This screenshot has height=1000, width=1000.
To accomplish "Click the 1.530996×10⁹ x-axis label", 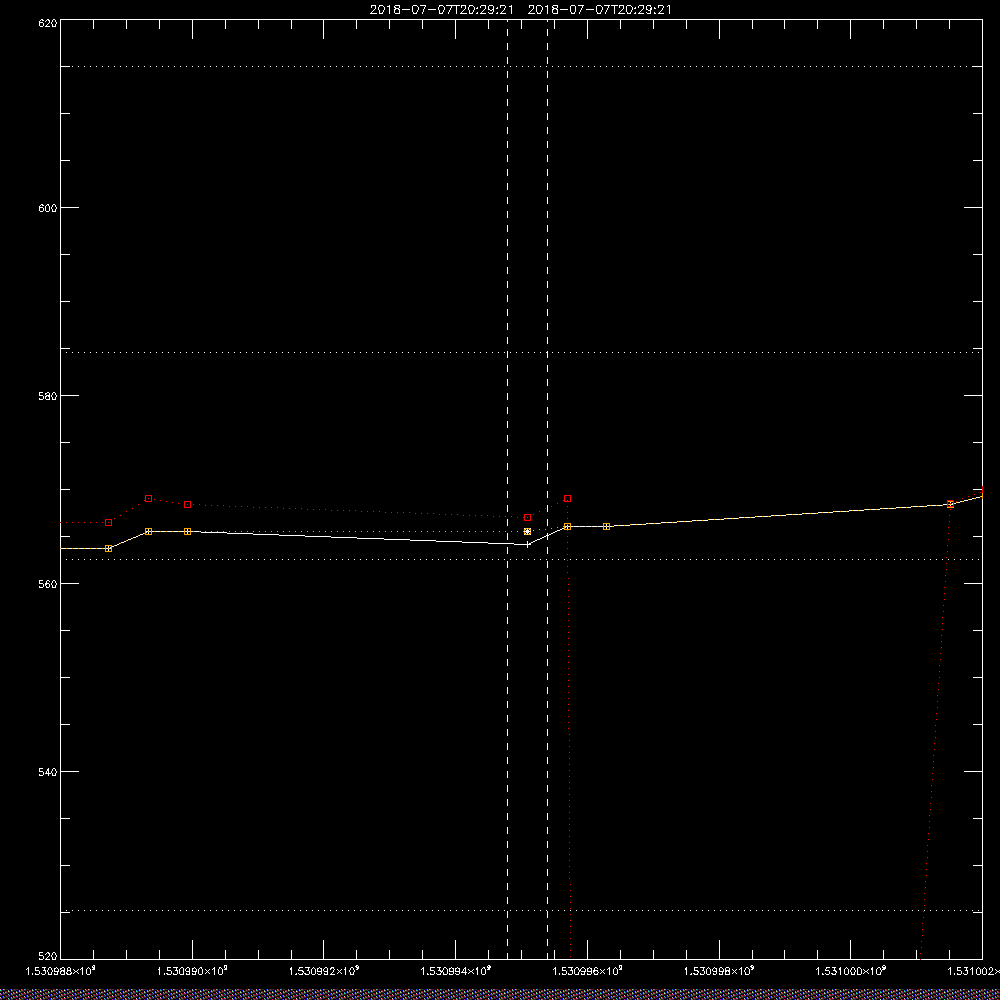I will [587, 971].
